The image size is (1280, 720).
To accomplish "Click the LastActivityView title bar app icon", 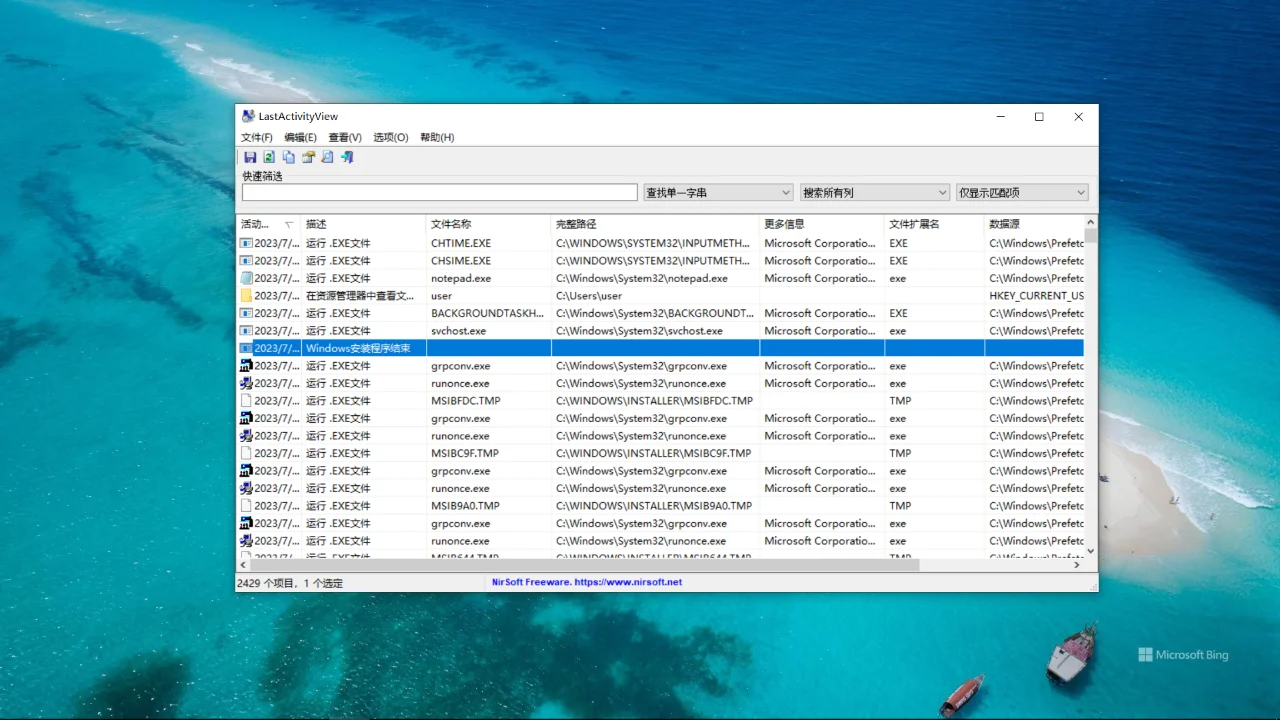I will (248, 116).
